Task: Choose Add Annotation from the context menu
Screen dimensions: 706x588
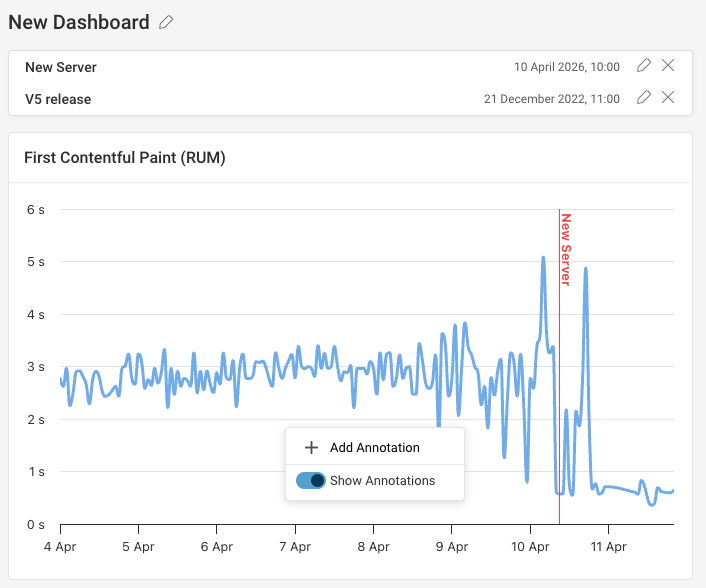Action: coord(375,448)
